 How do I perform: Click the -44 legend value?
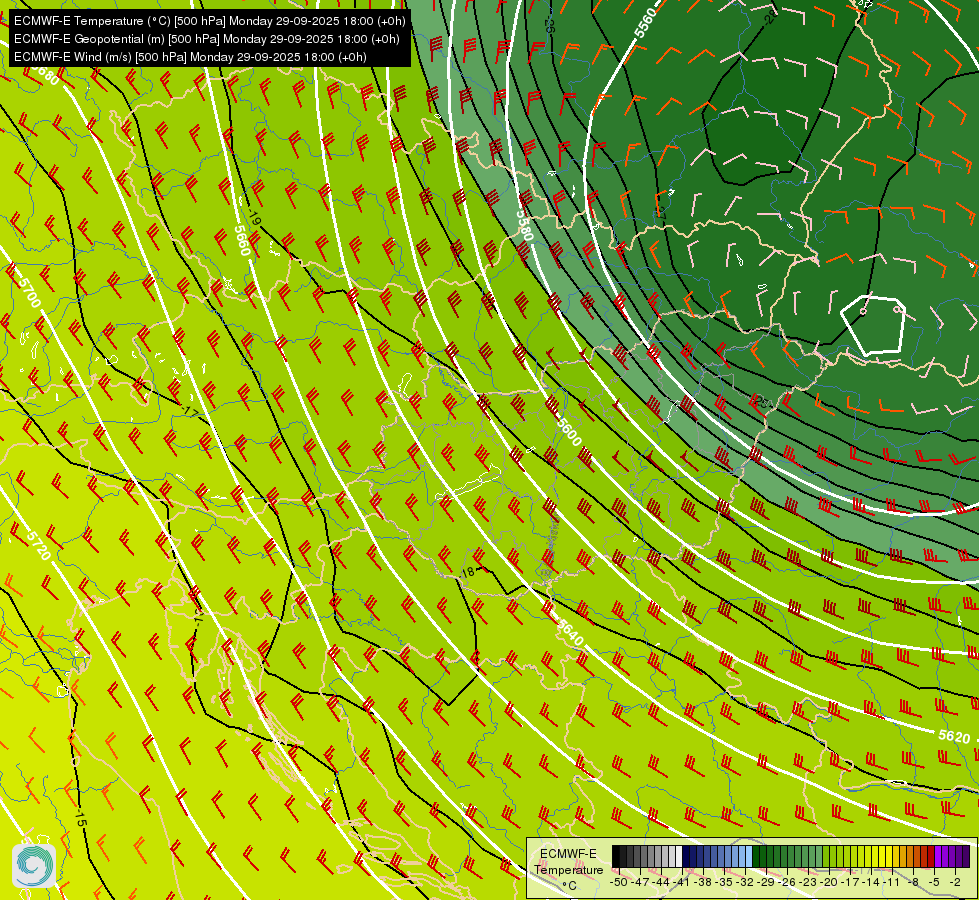pos(661,882)
